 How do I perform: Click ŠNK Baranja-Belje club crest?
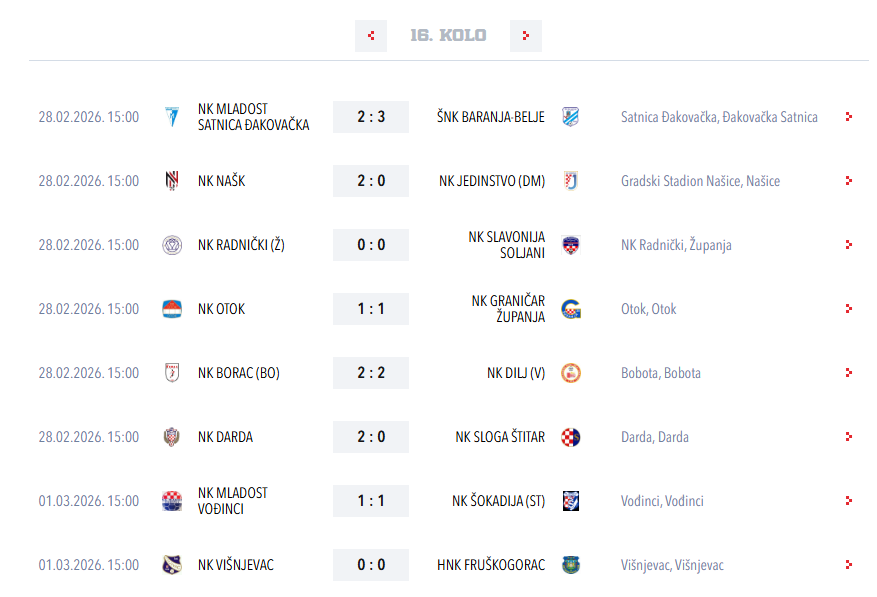(571, 117)
